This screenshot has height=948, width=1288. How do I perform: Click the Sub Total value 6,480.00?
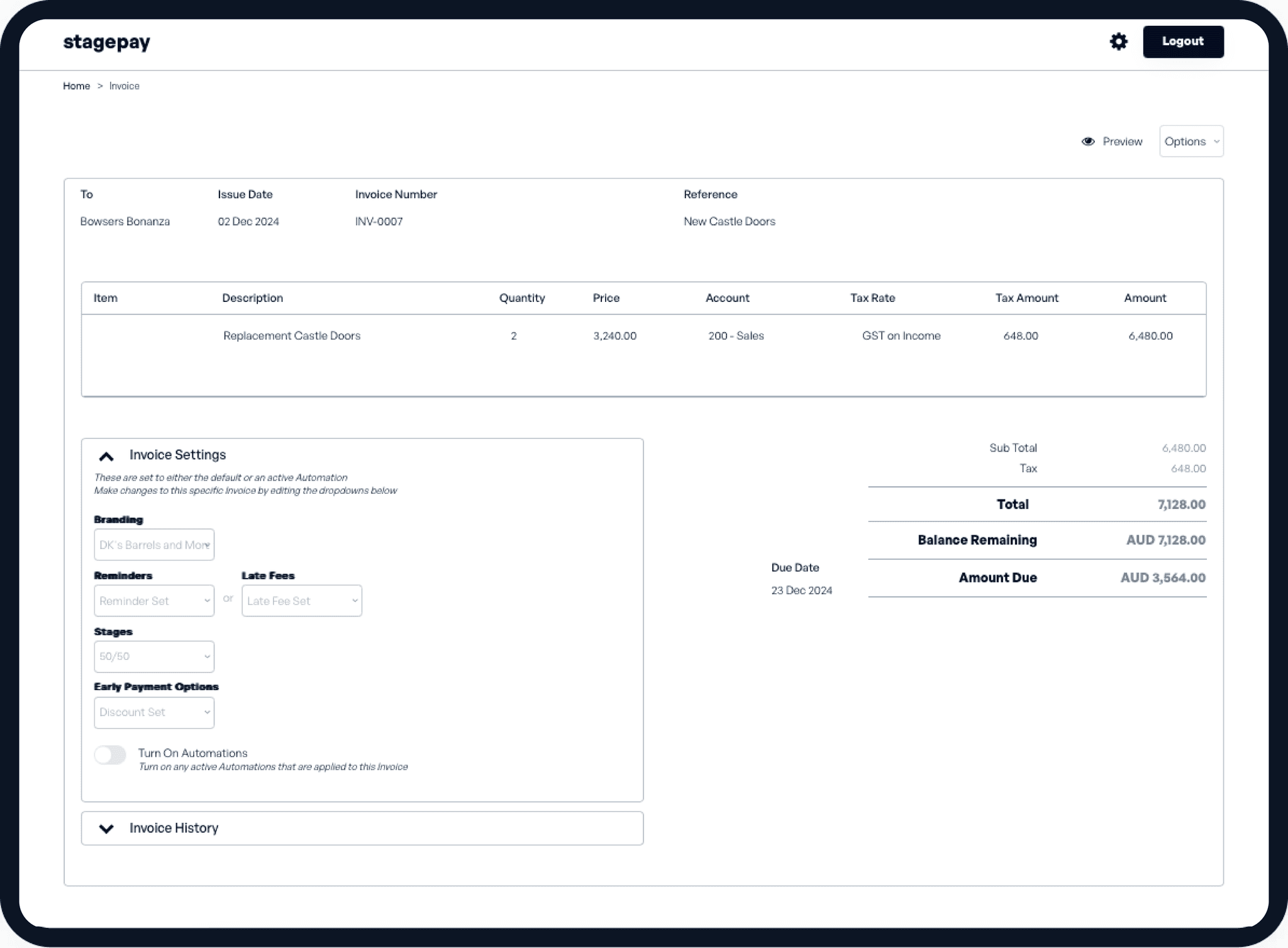click(x=1184, y=448)
